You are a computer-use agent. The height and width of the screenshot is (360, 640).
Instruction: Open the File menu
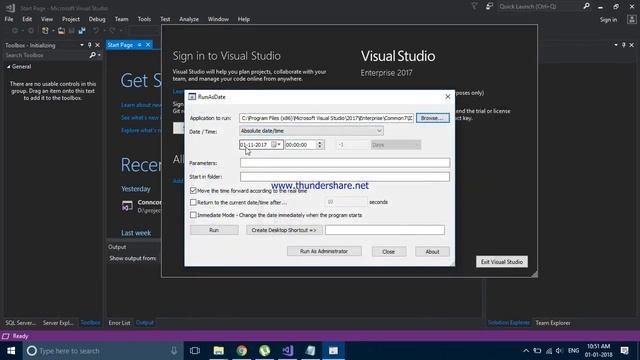point(9,19)
